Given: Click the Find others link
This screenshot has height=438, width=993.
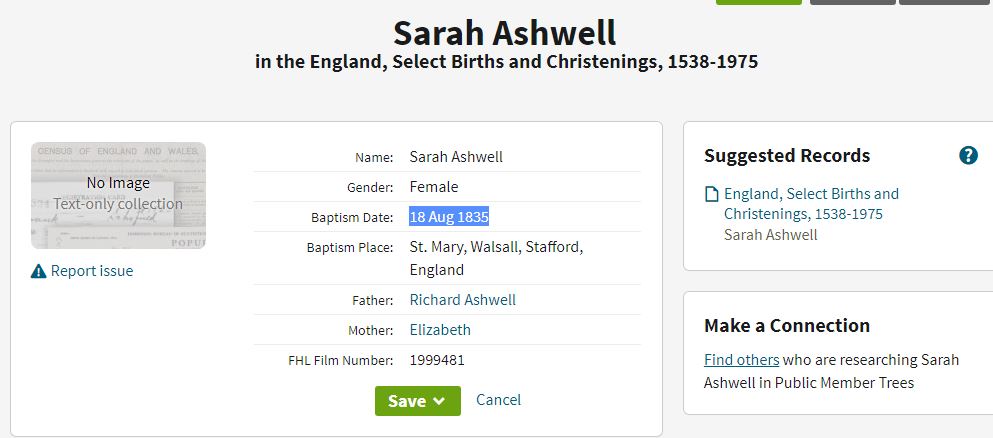Looking at the screenshot, I should (742, 360).
